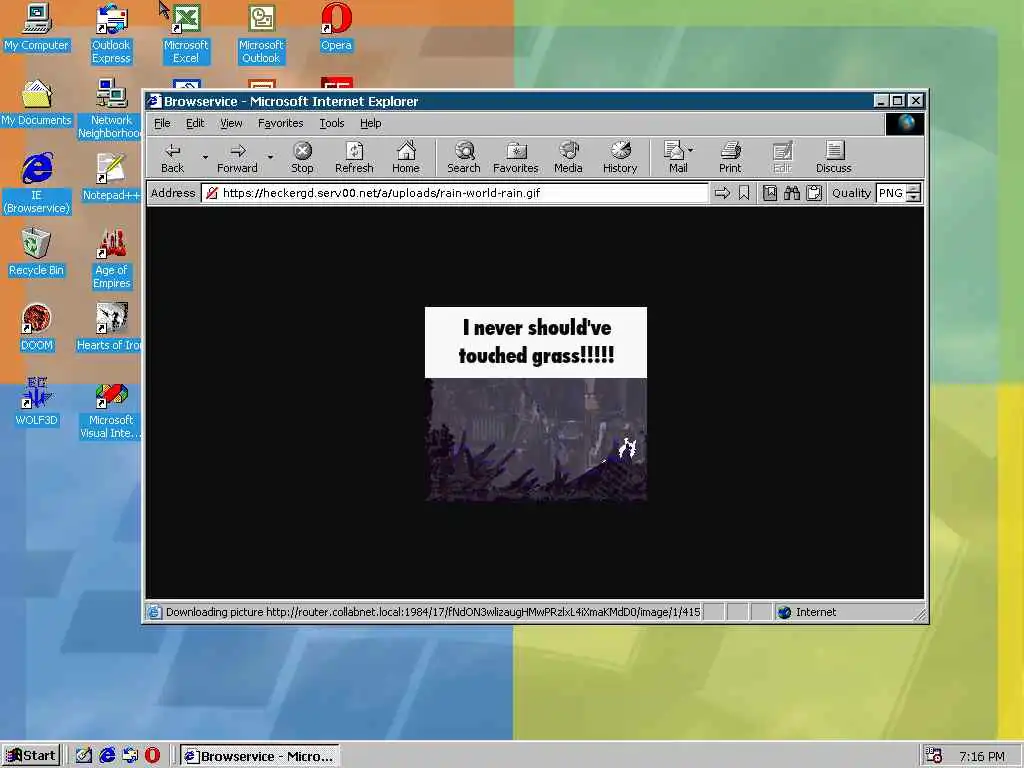
Task: Click the Quality PNG value field
Action: [891, 193]
